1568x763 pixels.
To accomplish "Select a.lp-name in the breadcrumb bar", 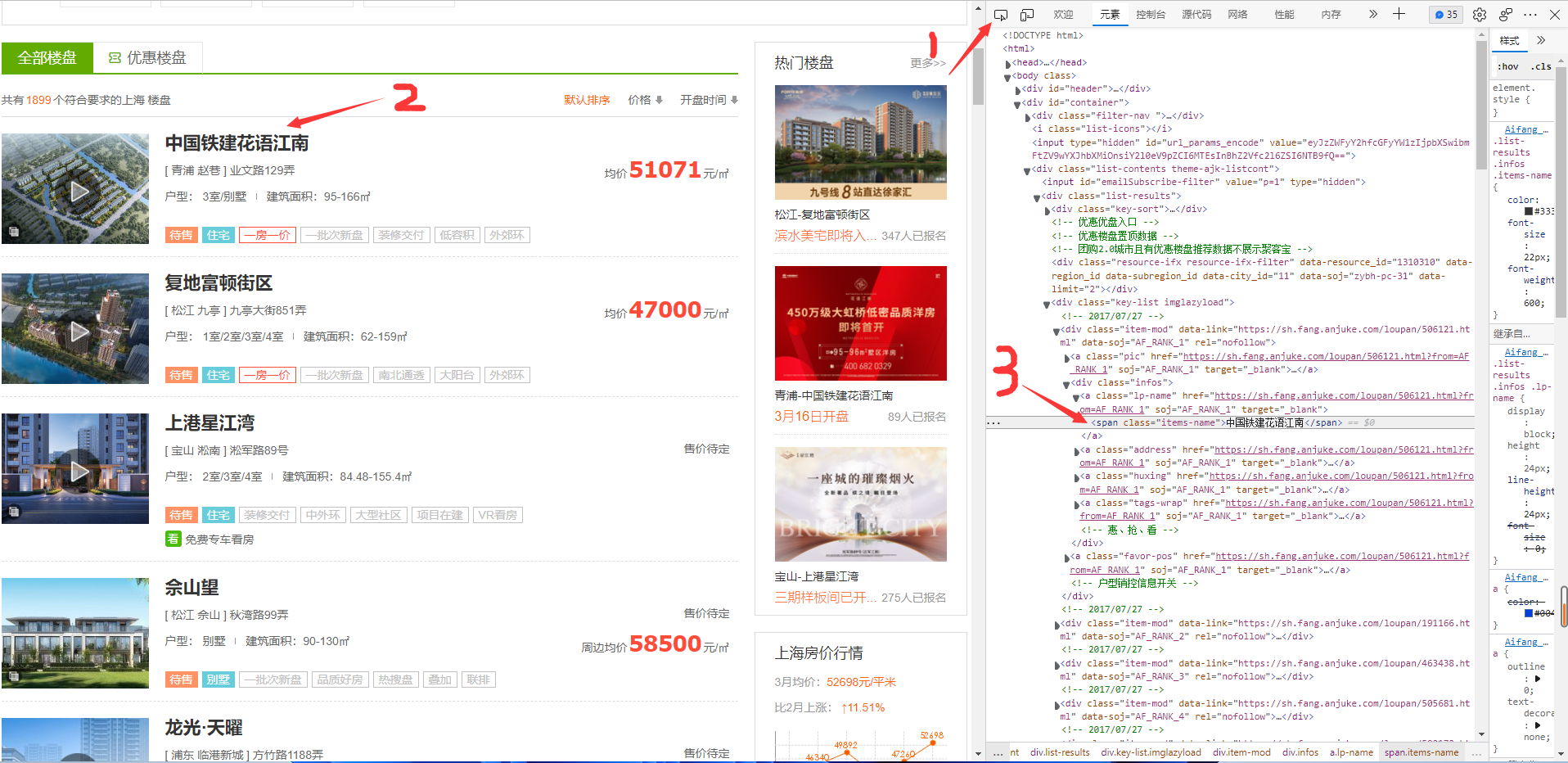I will point(1351,752).
